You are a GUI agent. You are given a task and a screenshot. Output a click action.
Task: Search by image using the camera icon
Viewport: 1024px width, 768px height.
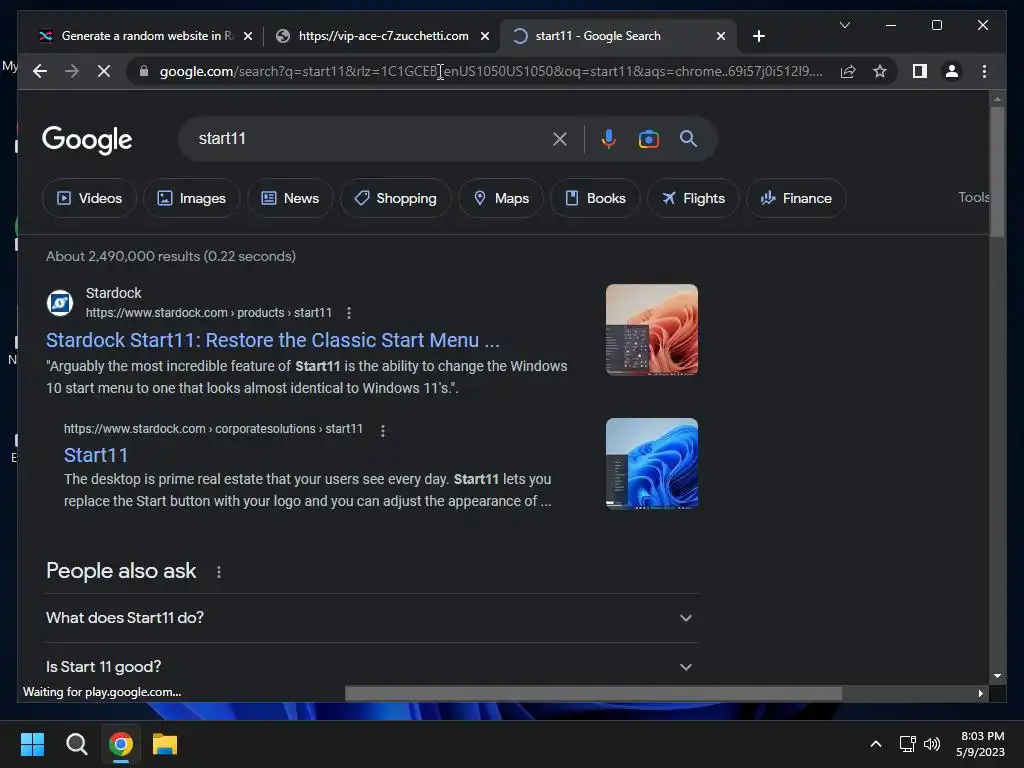(648, 139)
